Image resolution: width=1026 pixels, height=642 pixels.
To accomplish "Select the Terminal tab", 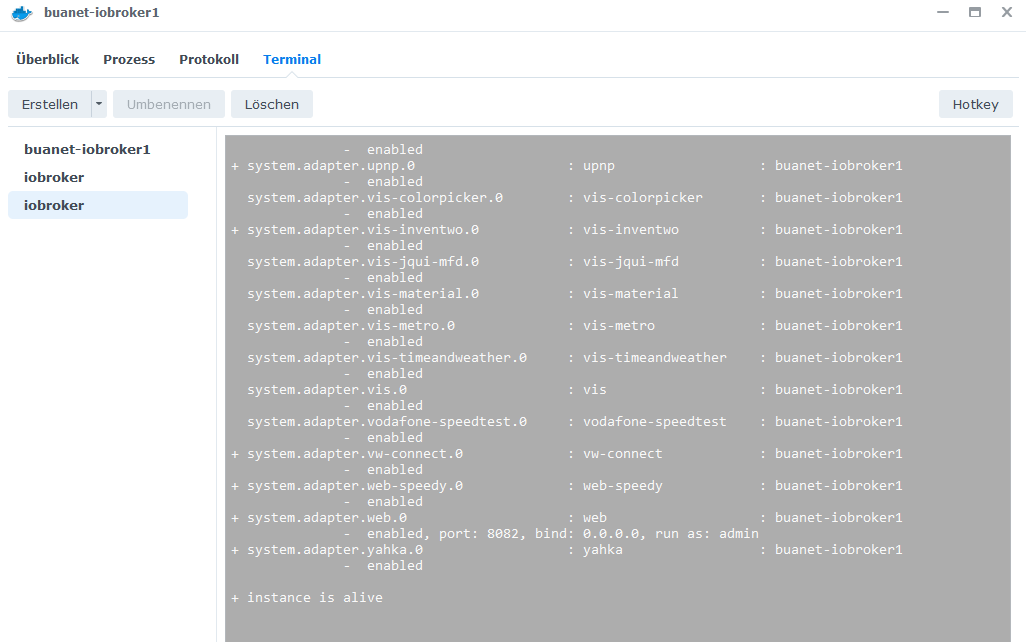I will (292, 59).
